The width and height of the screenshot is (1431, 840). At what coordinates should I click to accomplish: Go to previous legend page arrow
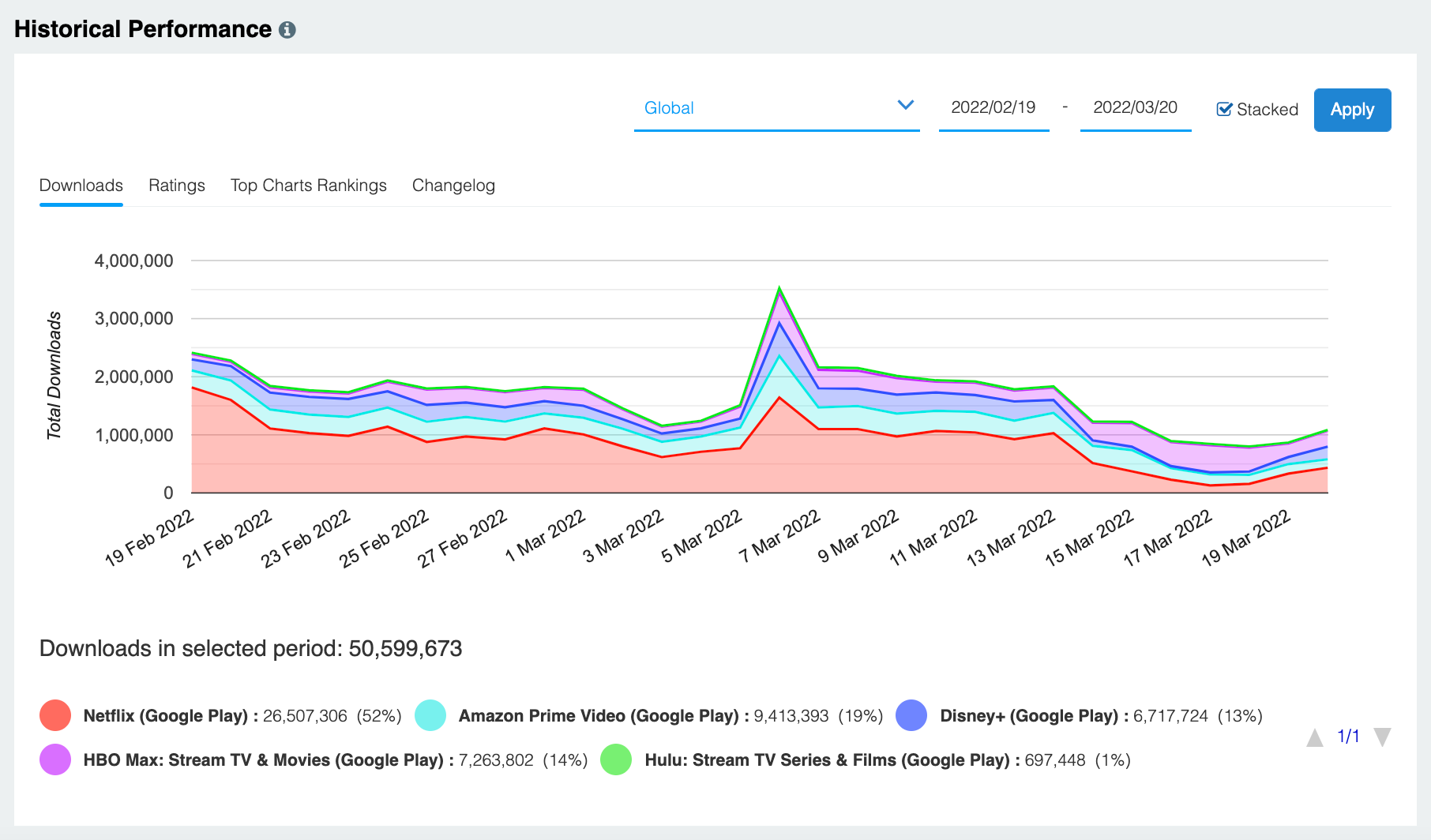click(1315, 738)
